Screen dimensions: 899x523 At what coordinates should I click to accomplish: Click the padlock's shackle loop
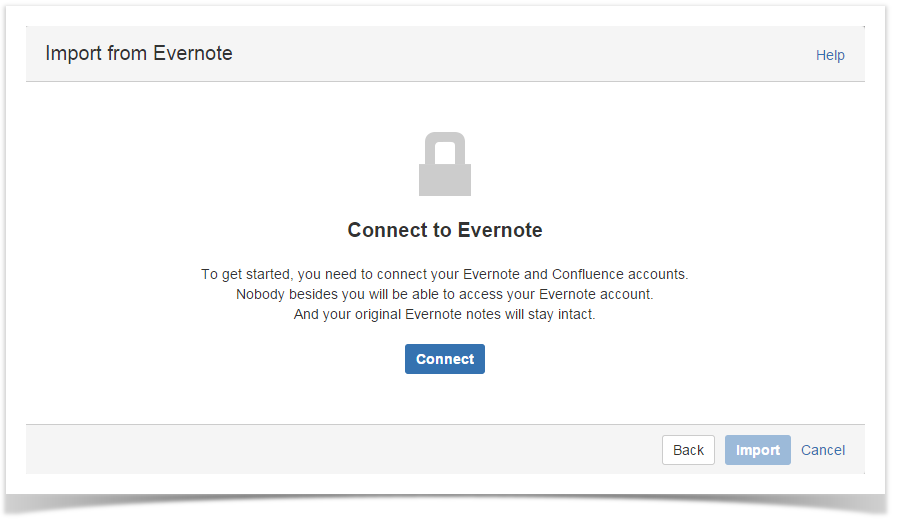(x=444, y=146)
